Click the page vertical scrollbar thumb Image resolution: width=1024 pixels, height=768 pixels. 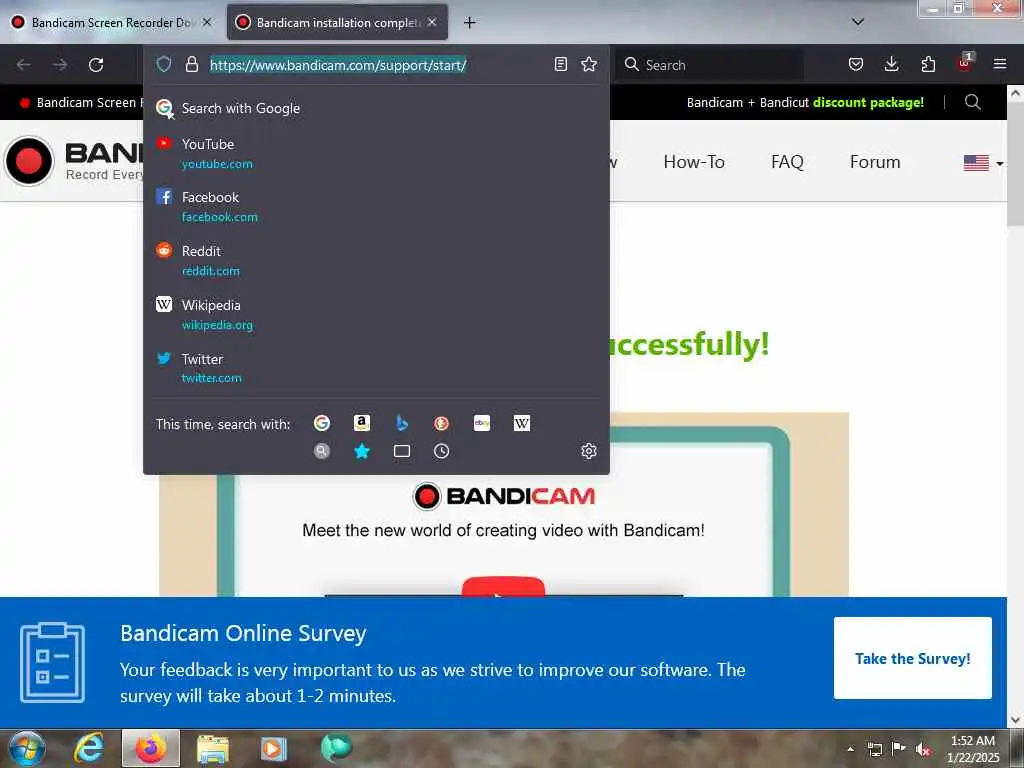coord(1015,163)
